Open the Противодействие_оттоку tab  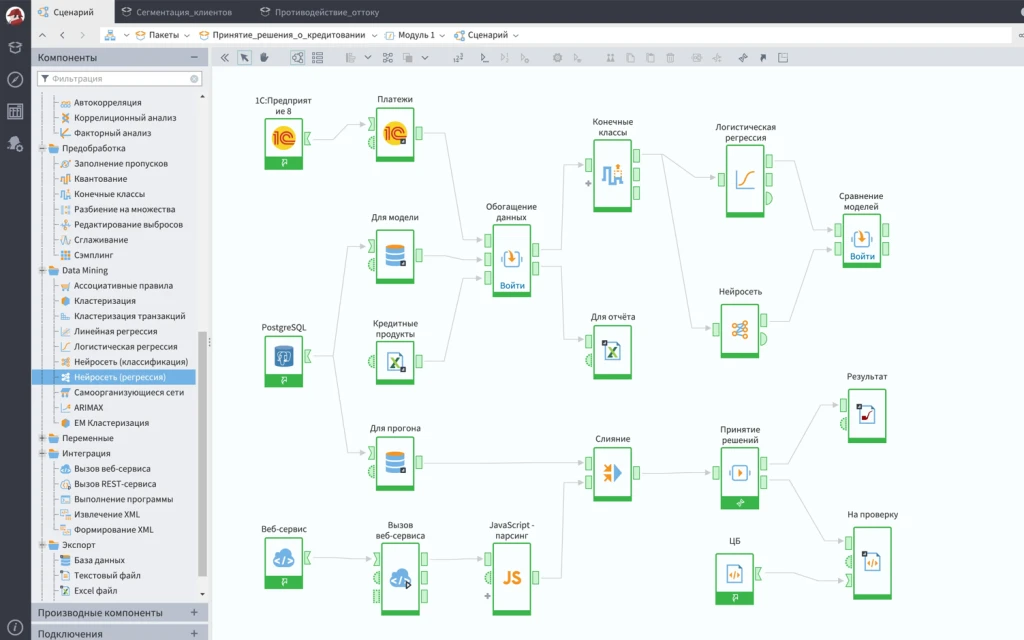(x=324, y=11)
